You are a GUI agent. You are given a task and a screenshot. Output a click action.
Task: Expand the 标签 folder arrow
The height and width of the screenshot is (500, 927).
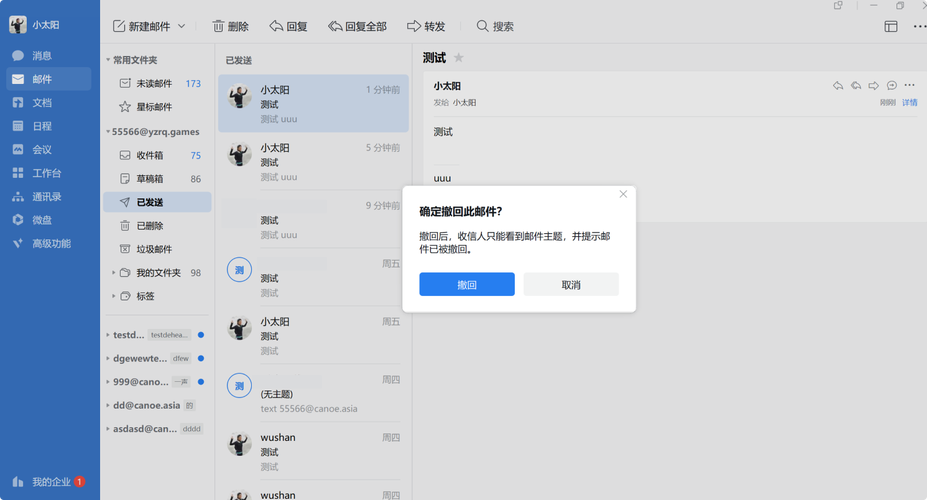[x=114, y=296]
